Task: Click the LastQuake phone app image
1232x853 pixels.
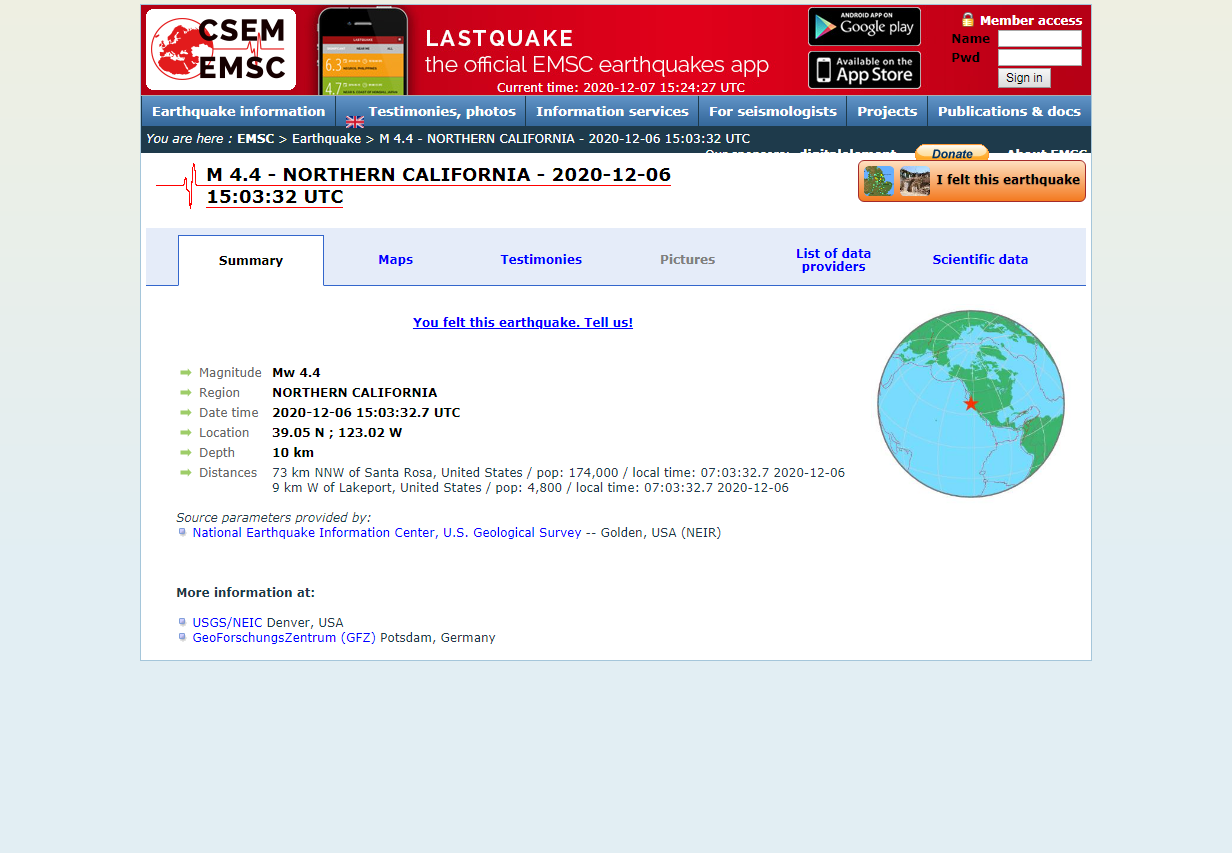Action: tap(363, 50)
